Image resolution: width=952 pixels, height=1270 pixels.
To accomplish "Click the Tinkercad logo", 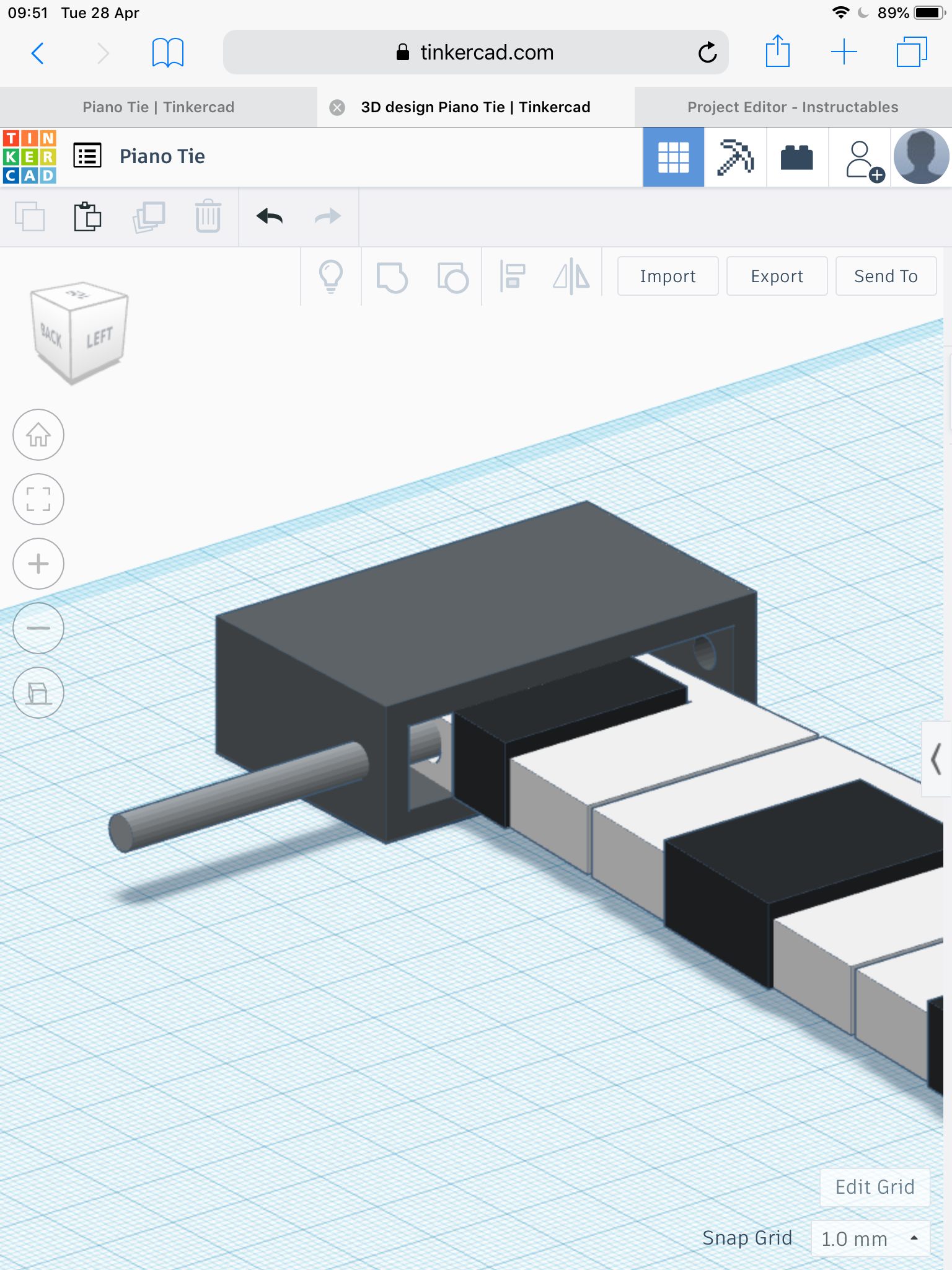I will point(30,157).
